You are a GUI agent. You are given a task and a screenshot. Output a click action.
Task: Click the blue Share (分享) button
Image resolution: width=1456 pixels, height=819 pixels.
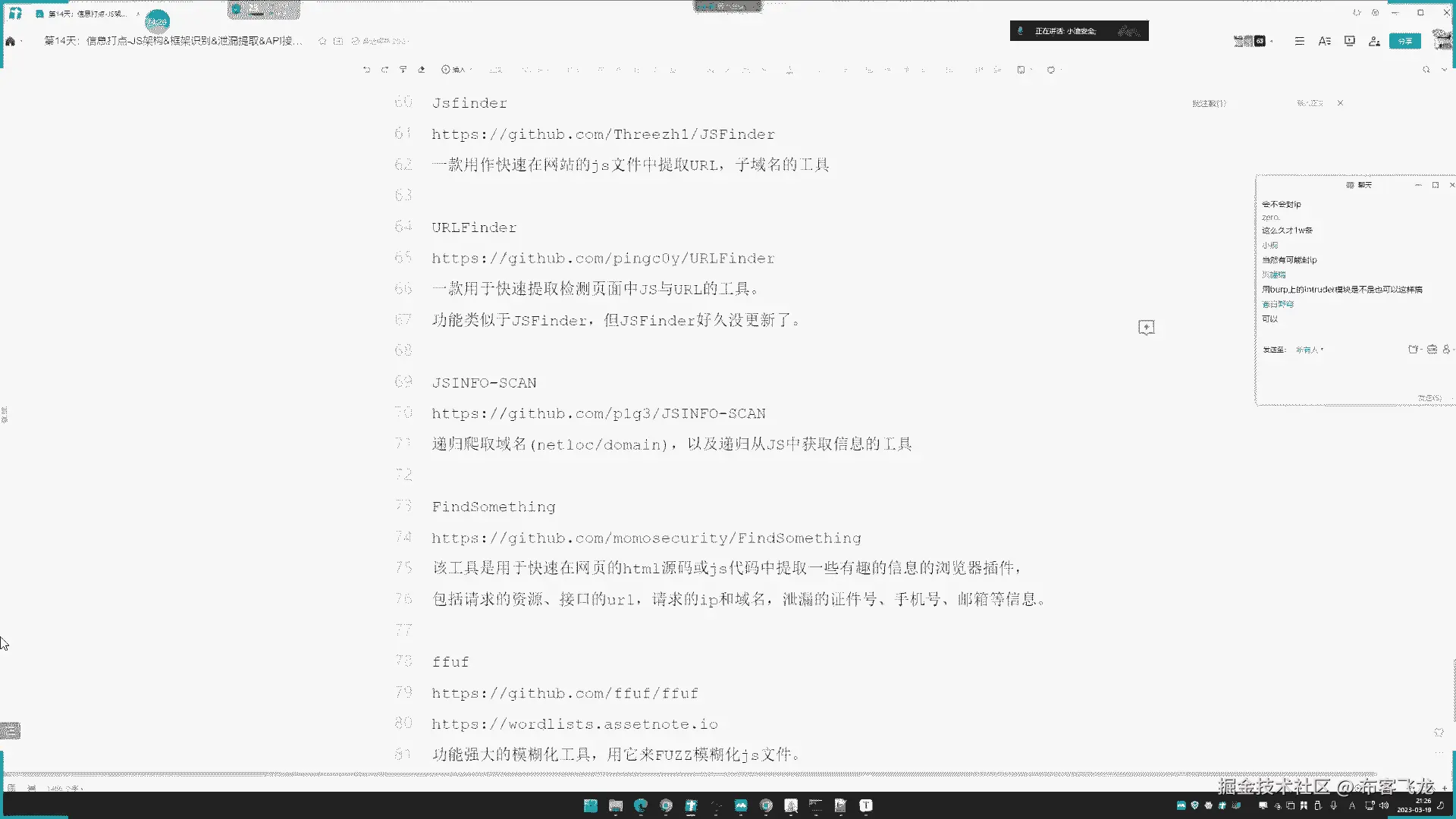click(1404, 41)
